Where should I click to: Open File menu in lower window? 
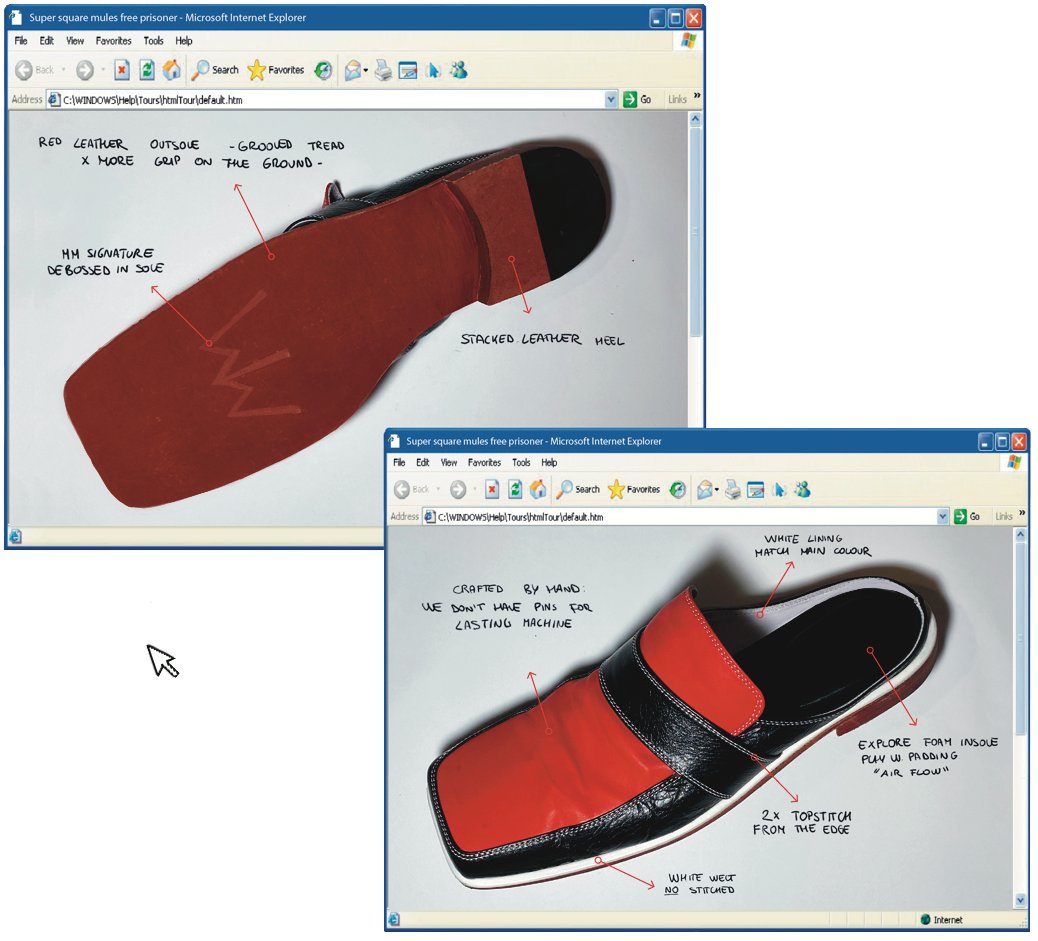[399, 462]
